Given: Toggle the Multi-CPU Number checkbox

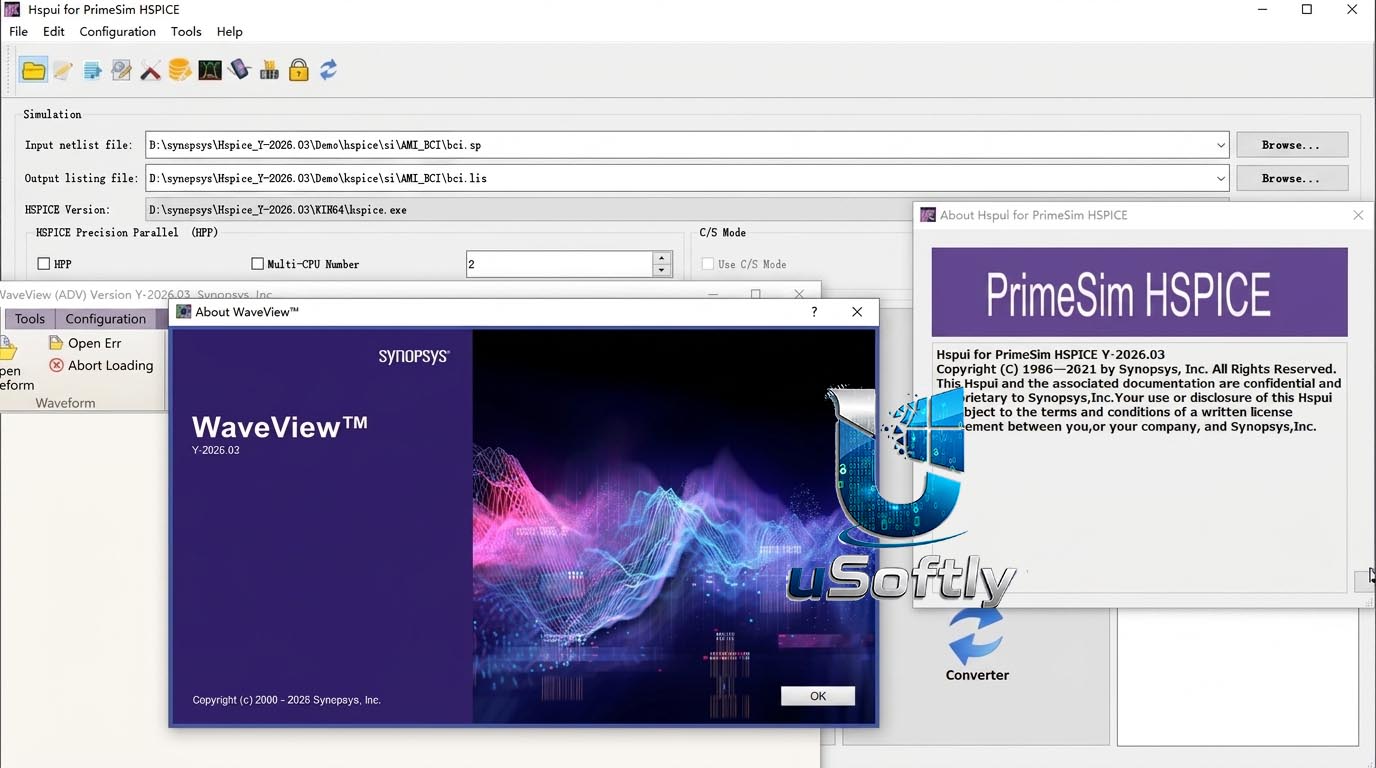Looking at the screenshot, I should [257, 264].
